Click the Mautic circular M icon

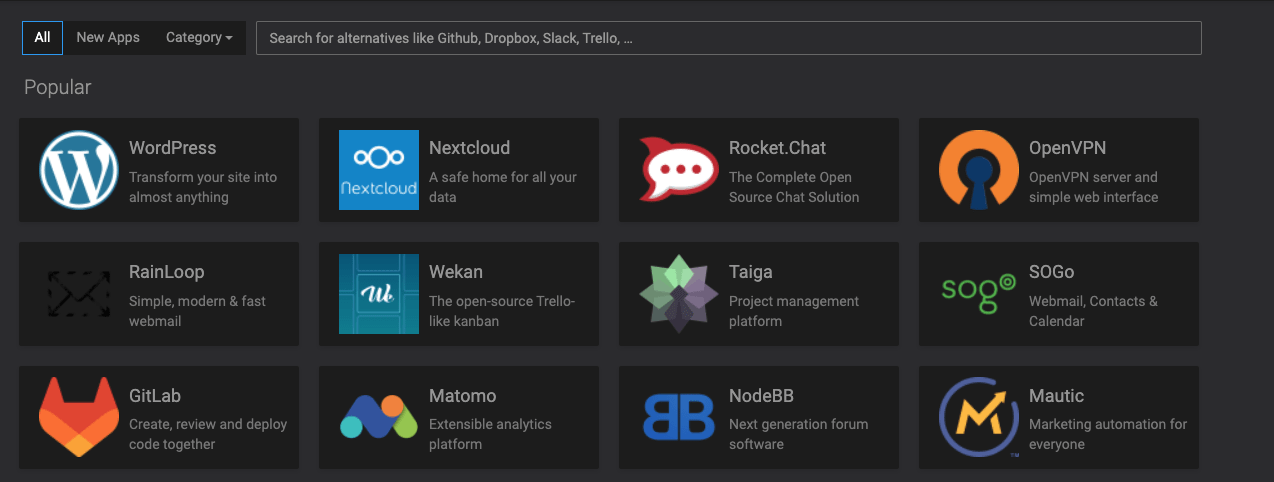click(979, 418)
